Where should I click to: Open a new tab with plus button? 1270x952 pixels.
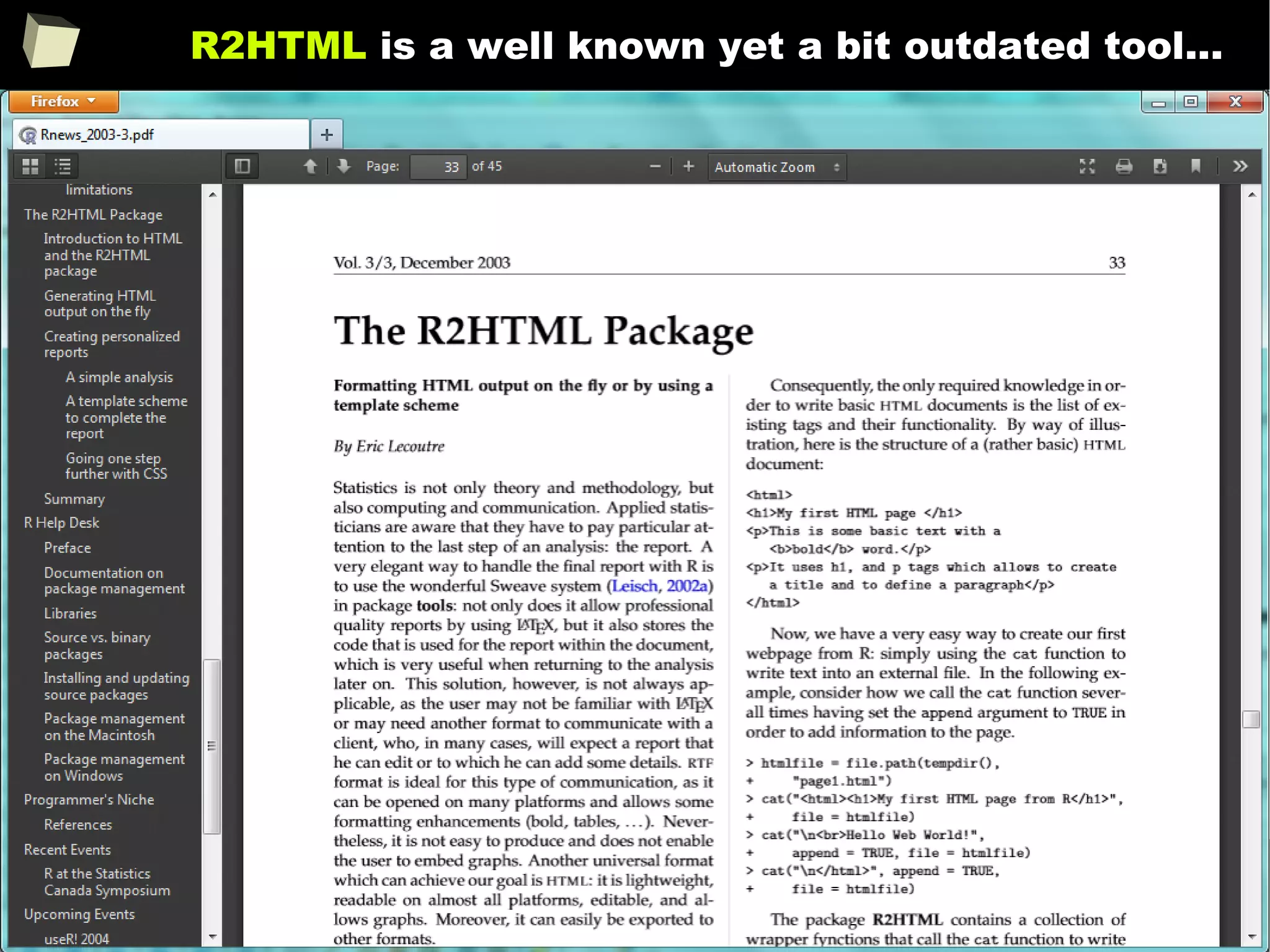[327, 134]
